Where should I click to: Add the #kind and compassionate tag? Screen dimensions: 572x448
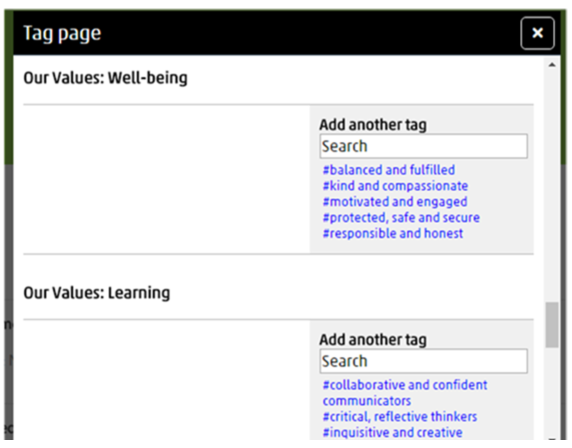[395, 186]
